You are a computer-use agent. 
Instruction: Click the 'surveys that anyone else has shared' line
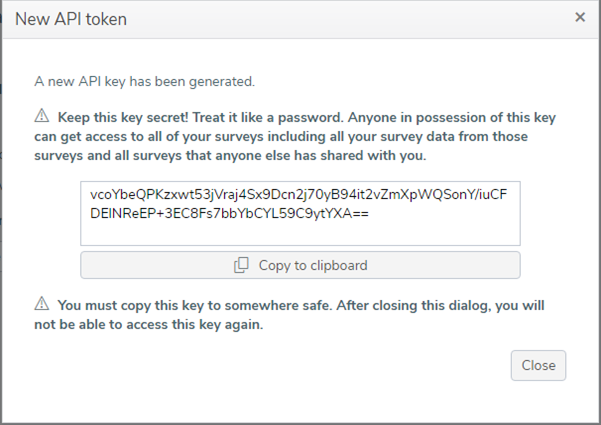230,156
